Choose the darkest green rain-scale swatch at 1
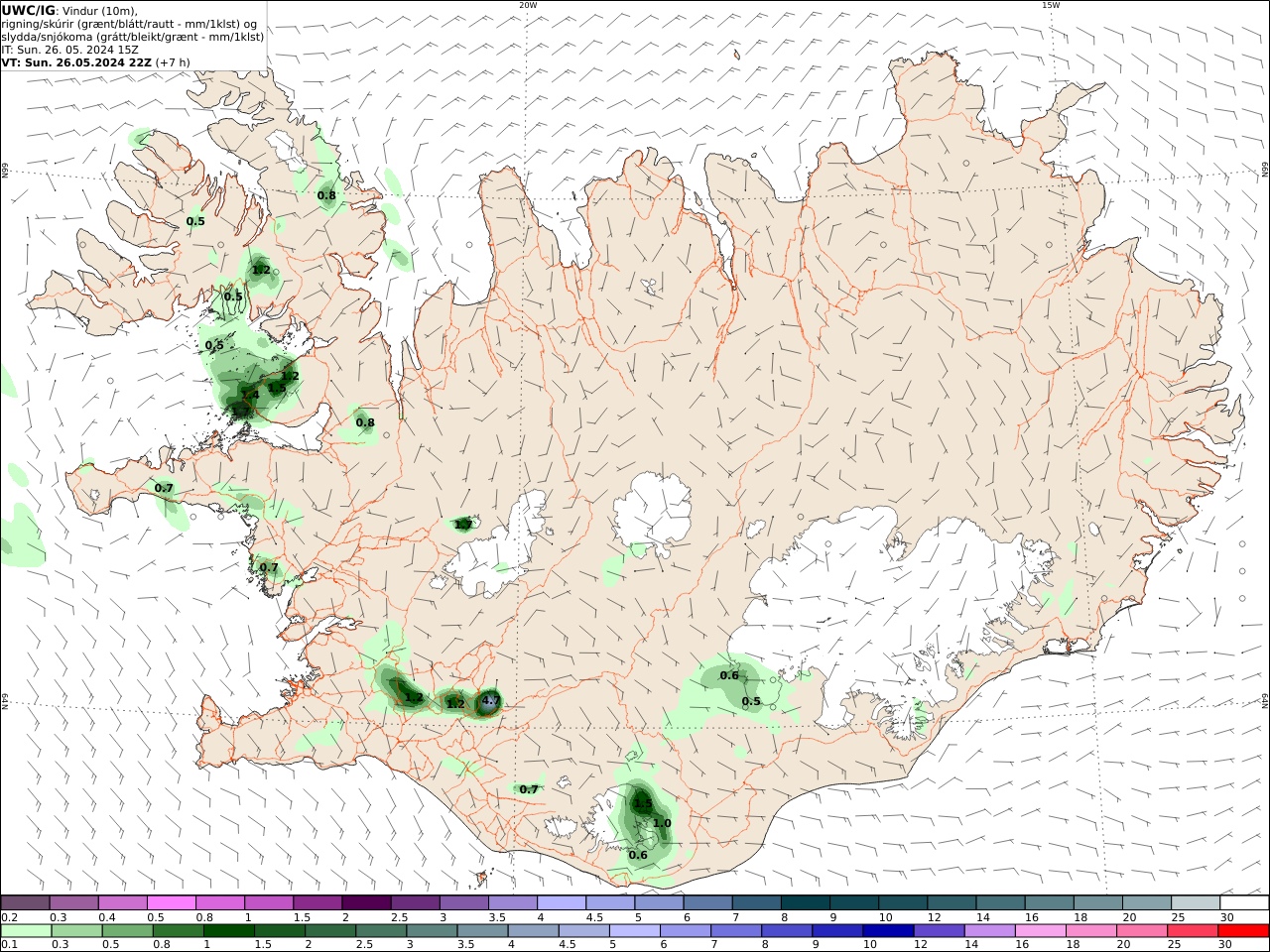 [228, 931]
